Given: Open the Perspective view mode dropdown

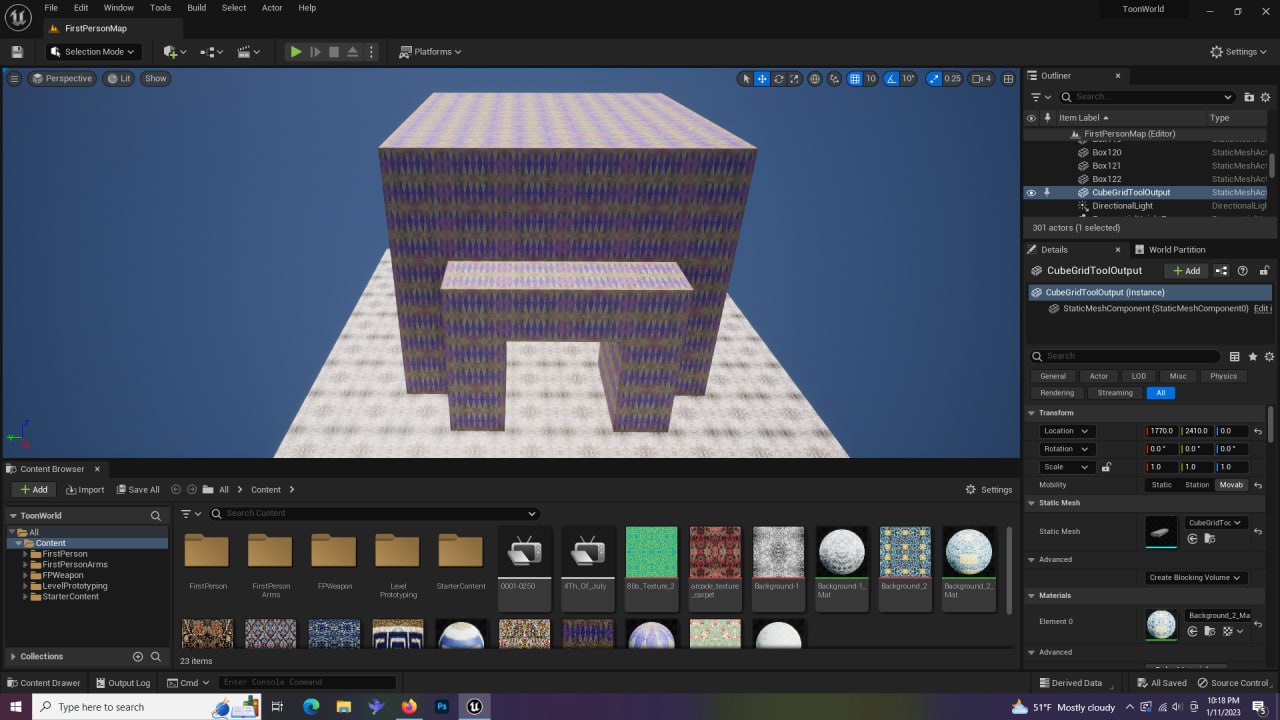Looking at the screenshot, I should click(x=62, y=79).
